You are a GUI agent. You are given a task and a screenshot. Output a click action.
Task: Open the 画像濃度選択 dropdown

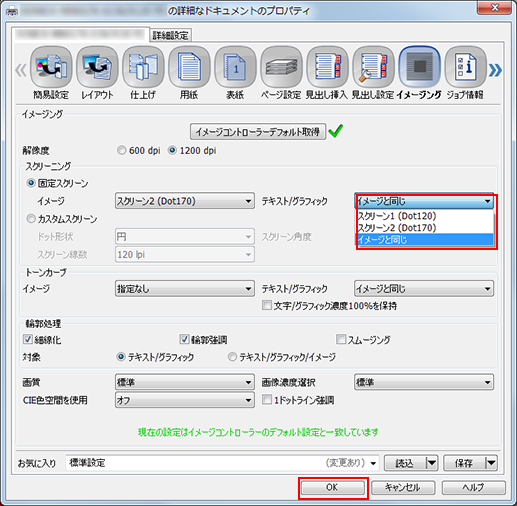click(424, 382)
